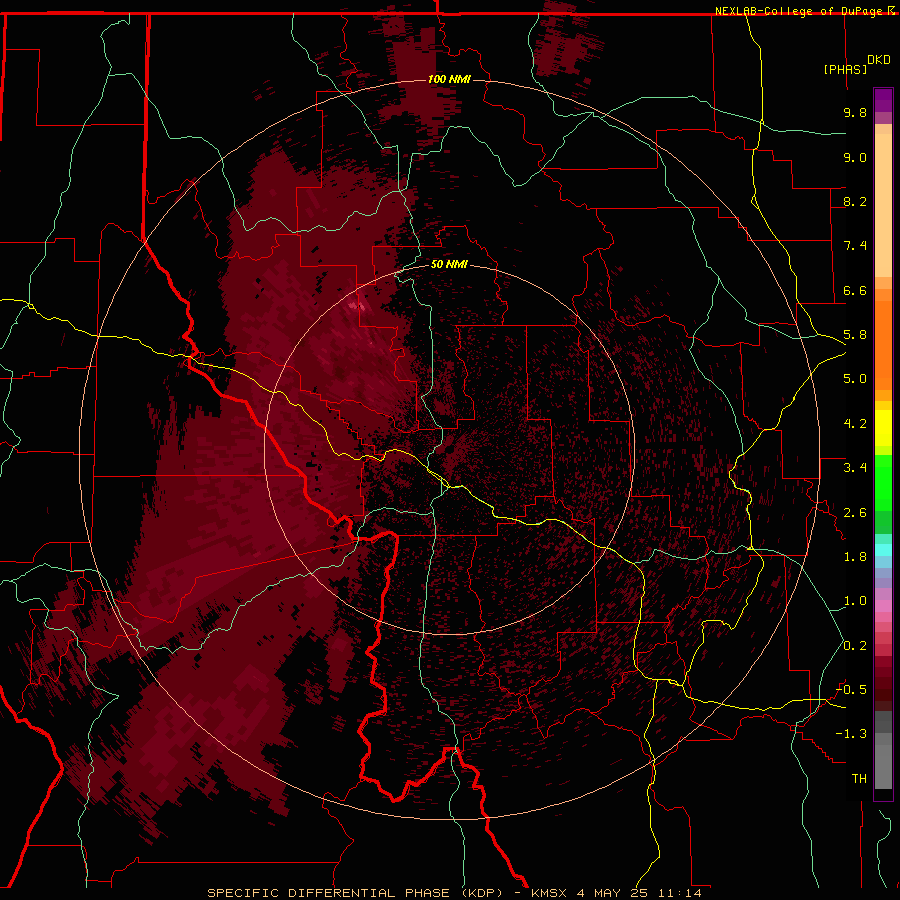Image resolution: width=900 pixels, height=900 pixels.
Task: Click the -0.5 value on color scale
Action: pyautogui.click(x=851, y=690)
